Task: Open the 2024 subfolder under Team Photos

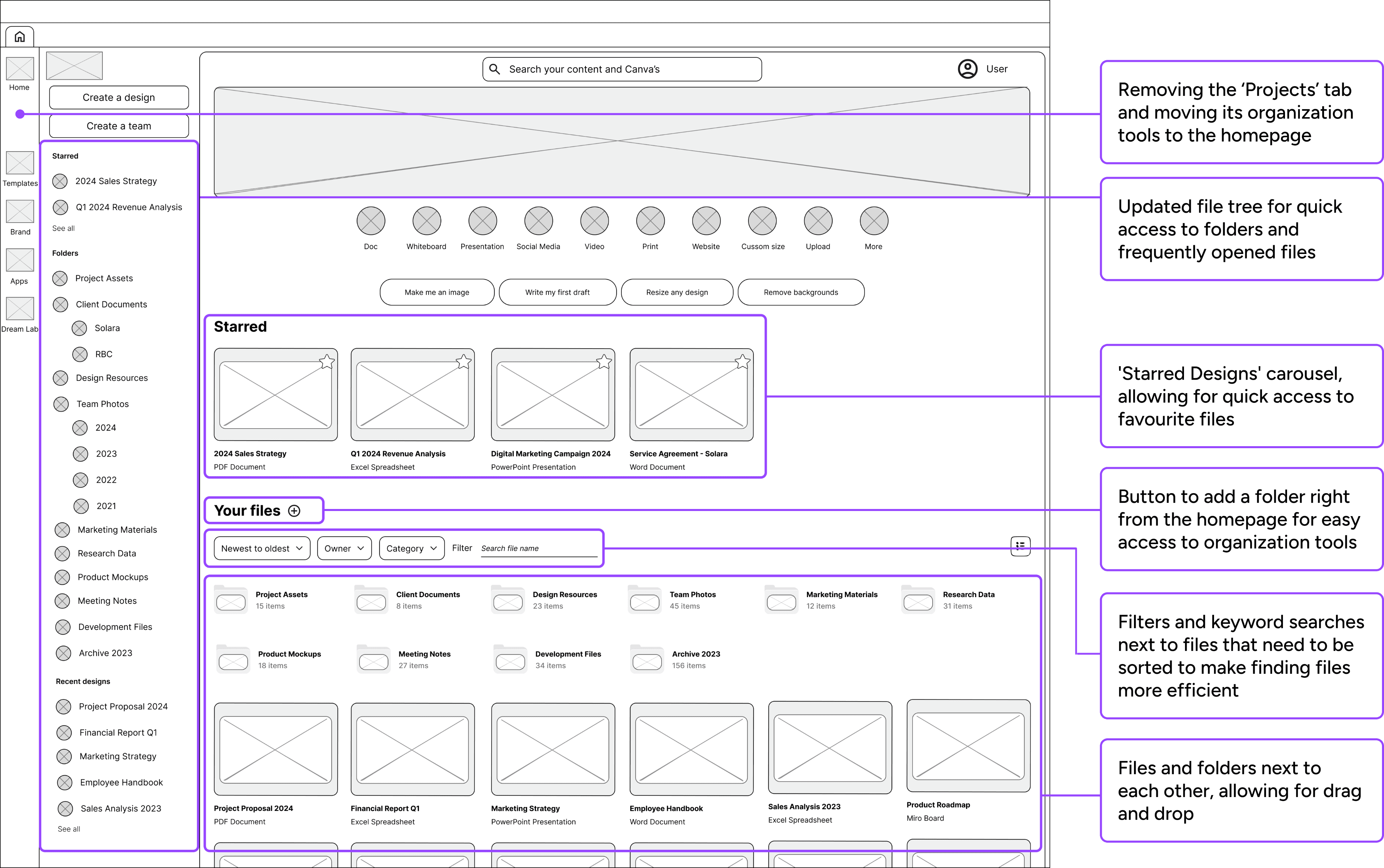Action: click(95, 428)
